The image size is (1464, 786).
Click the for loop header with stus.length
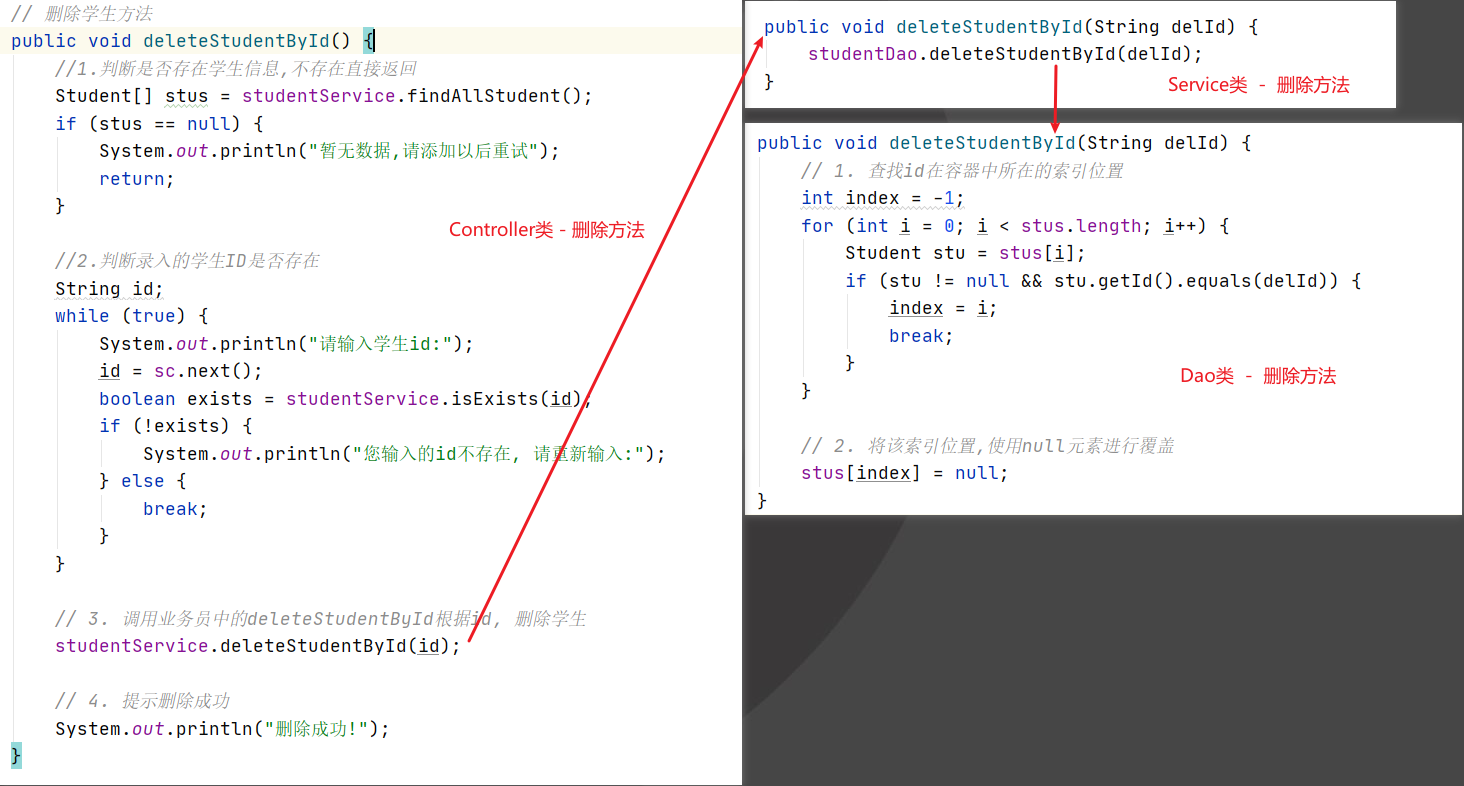pos(1015,226)
